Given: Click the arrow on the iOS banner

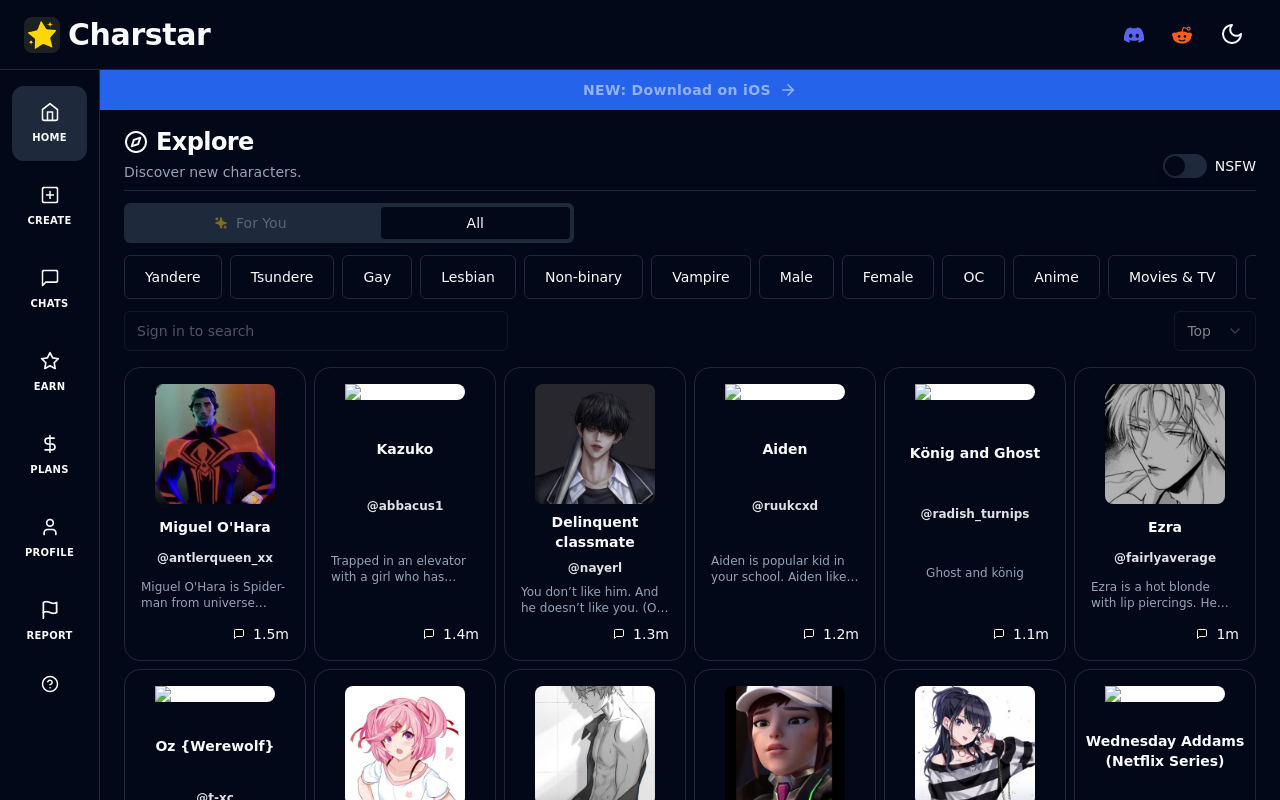Looking at the screenshot, I should pos(788,90).
